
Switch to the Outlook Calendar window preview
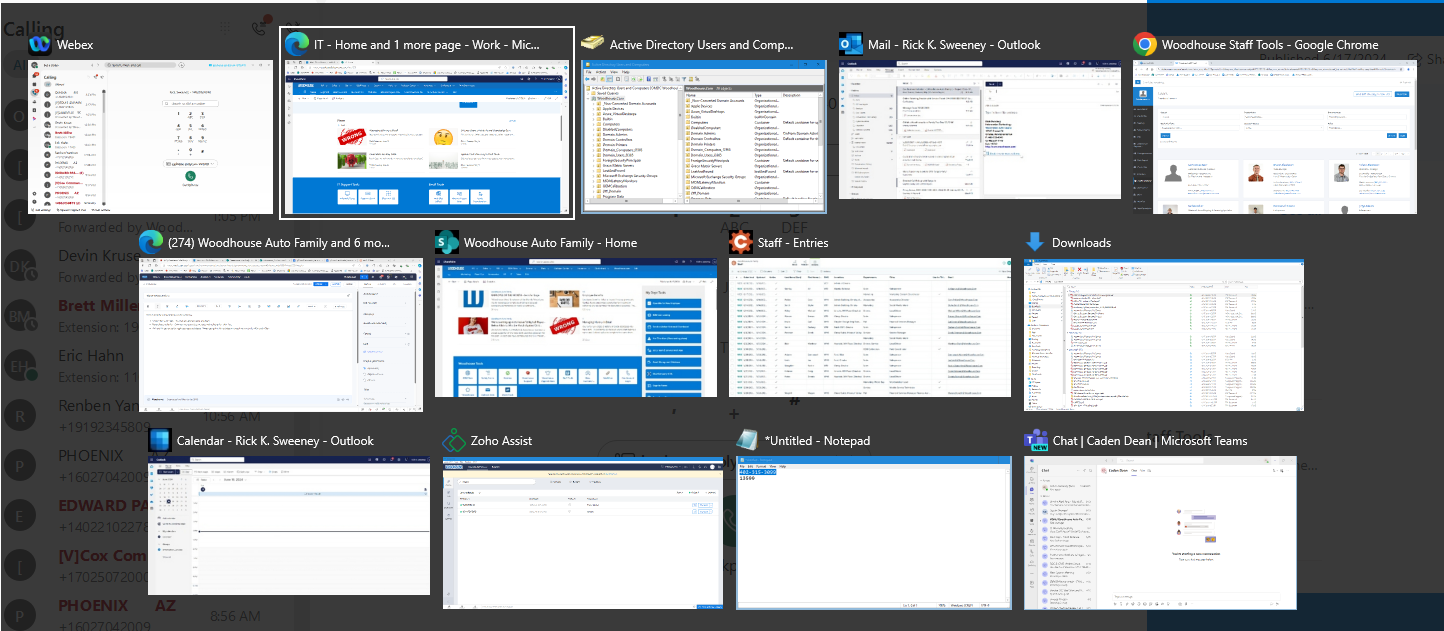289,525
